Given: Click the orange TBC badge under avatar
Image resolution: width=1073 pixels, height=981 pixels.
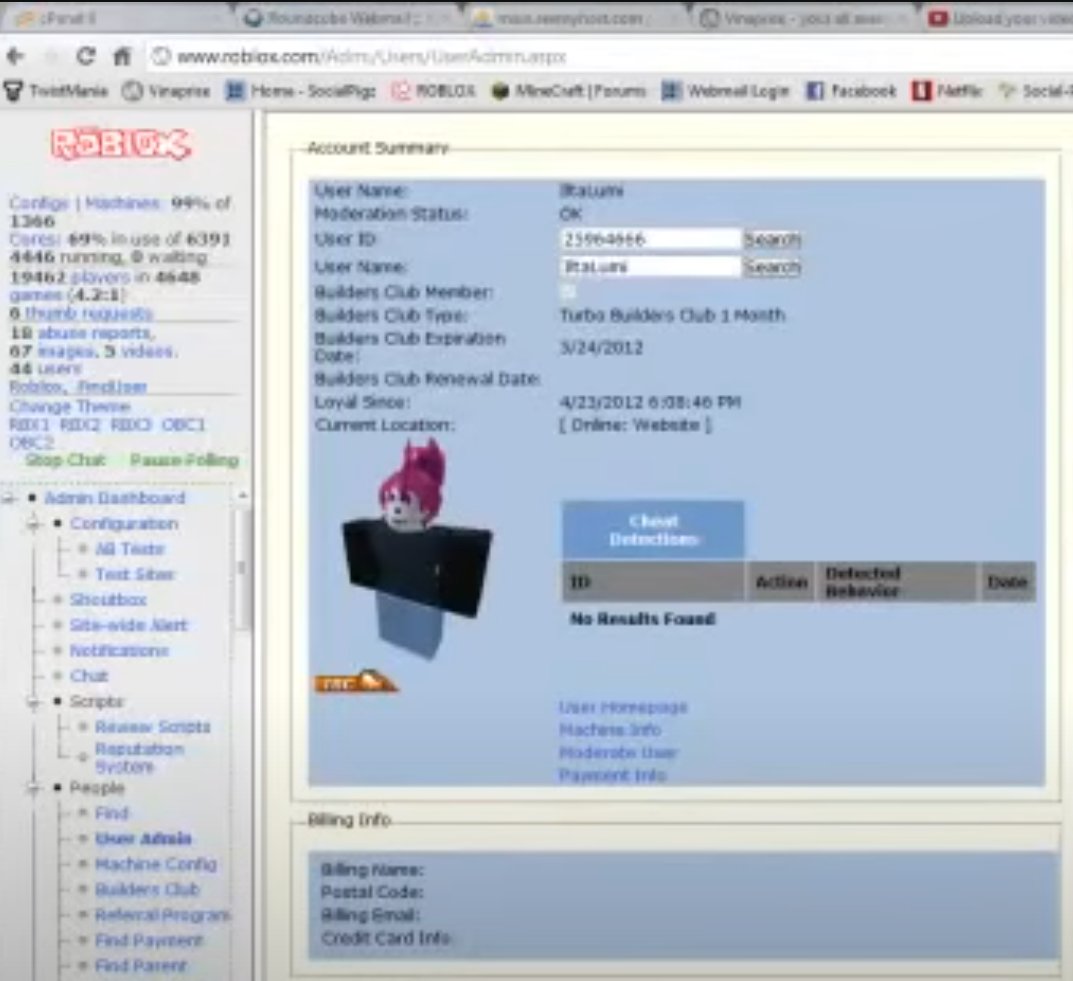Looking at the screenshot, I should pyautogui.click(x=356, y=681).
